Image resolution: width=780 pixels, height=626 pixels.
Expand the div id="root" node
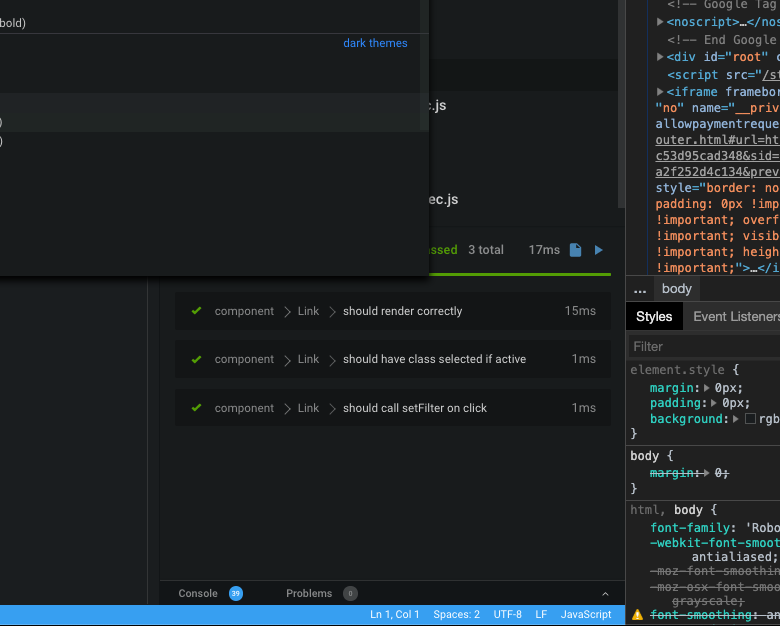click(660, 57)
